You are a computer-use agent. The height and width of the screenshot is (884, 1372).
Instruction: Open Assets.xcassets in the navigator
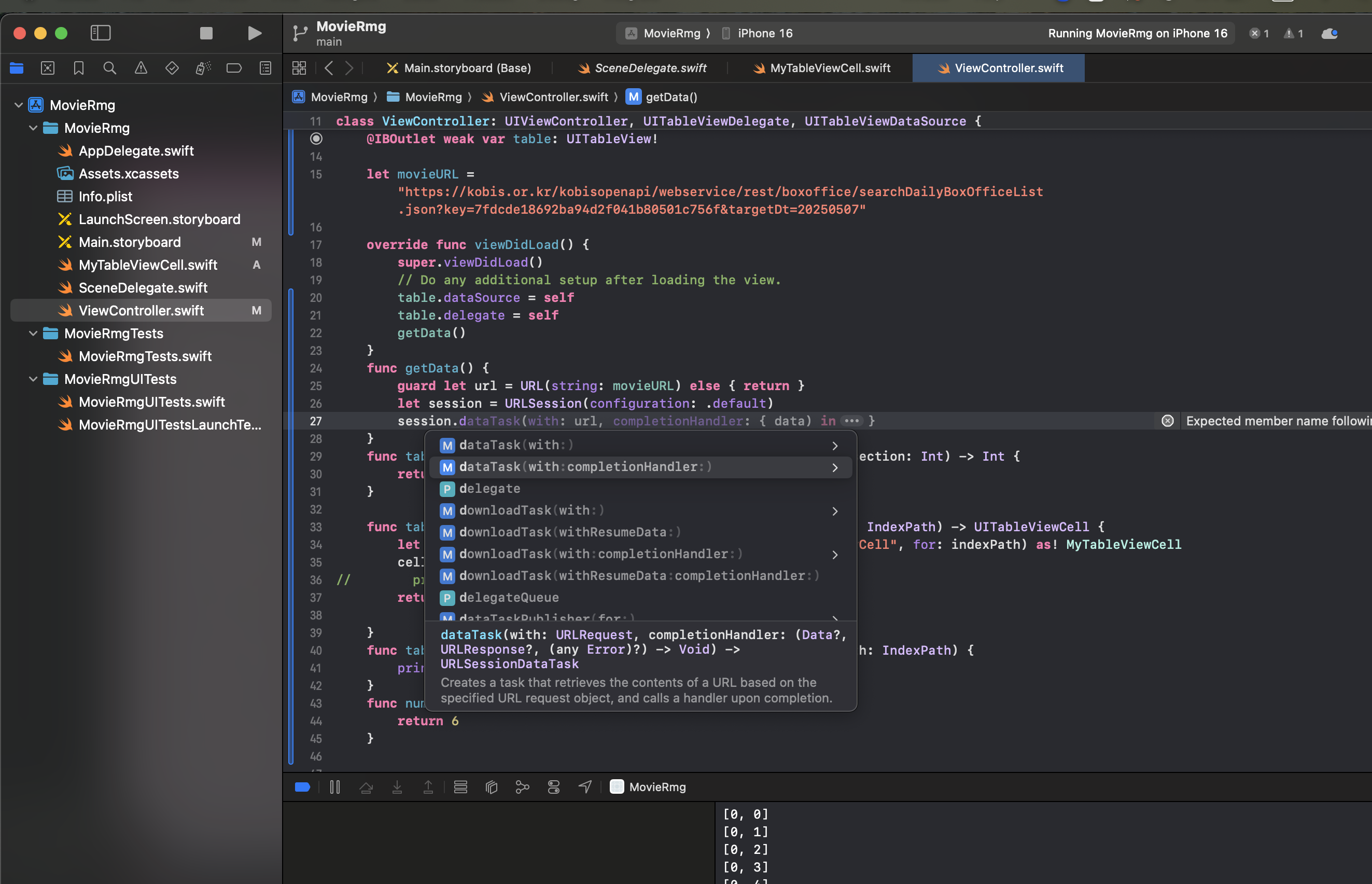(129, 174)
